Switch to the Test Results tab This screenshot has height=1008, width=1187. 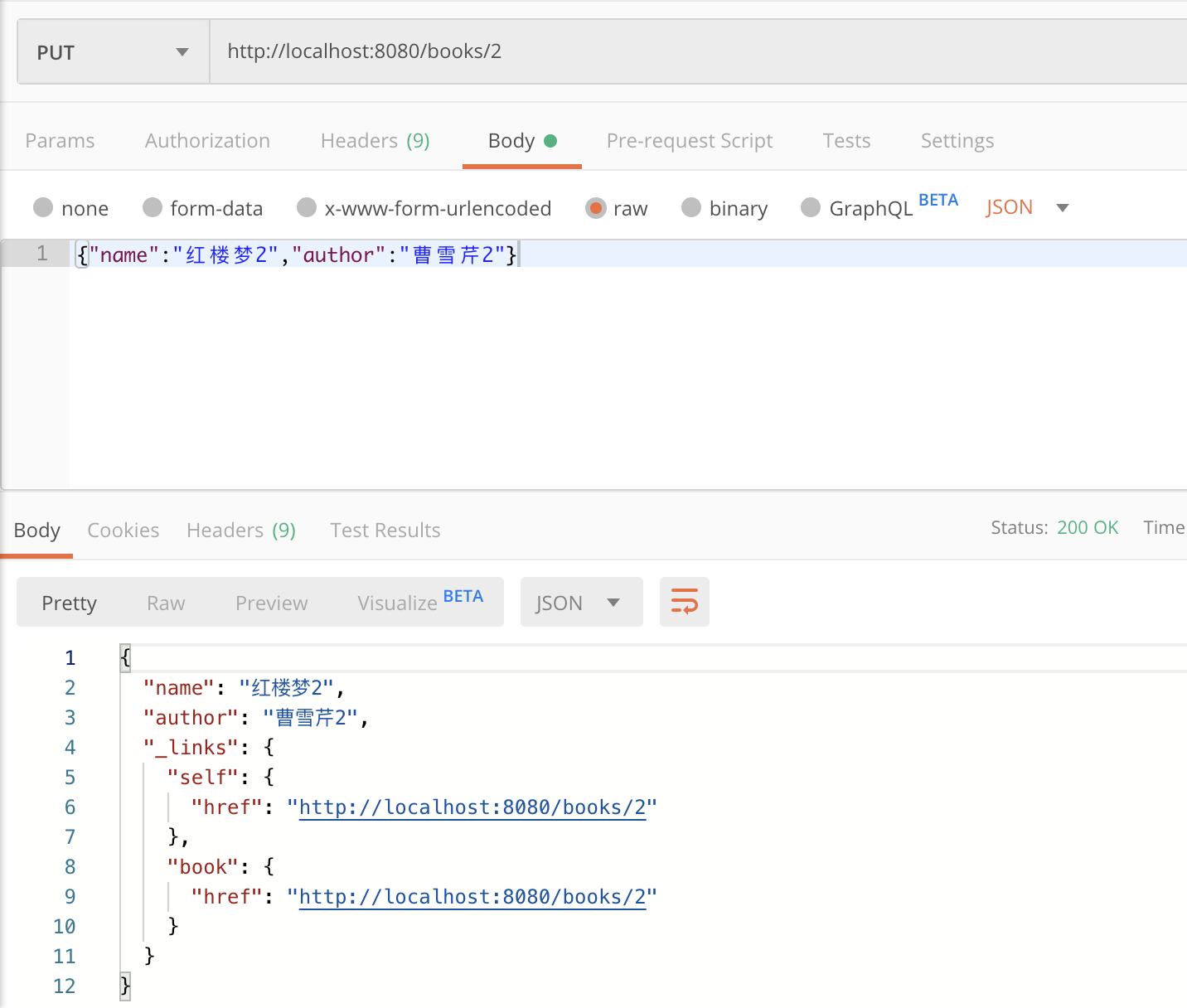click(x=385, y=530)
